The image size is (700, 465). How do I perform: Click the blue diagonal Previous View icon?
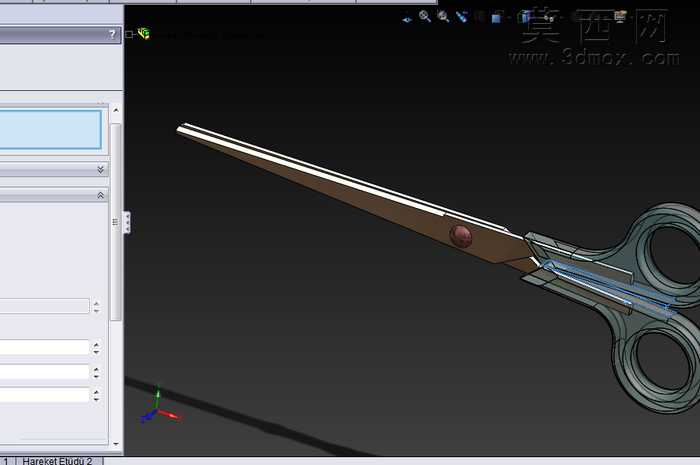tap(462, 17)
